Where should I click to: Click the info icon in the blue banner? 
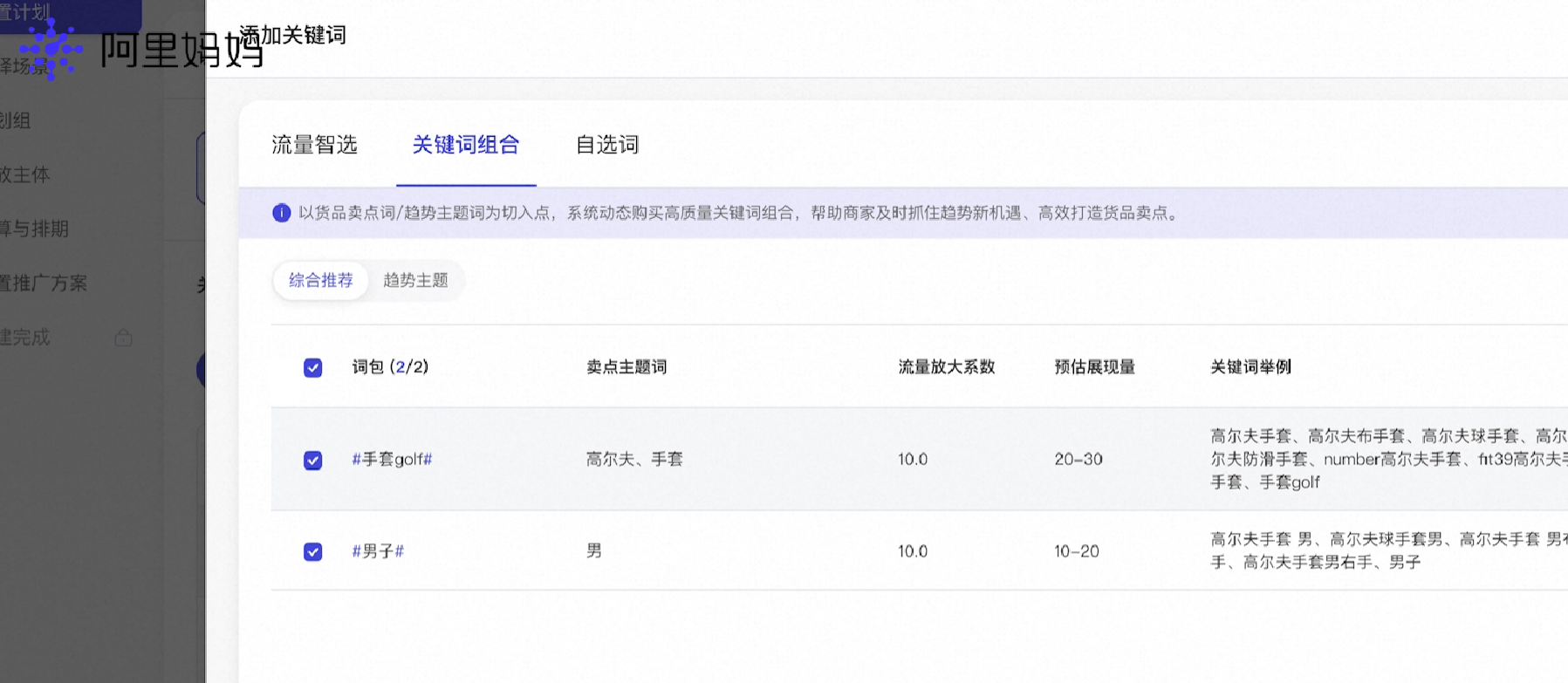tap(281, 213)
